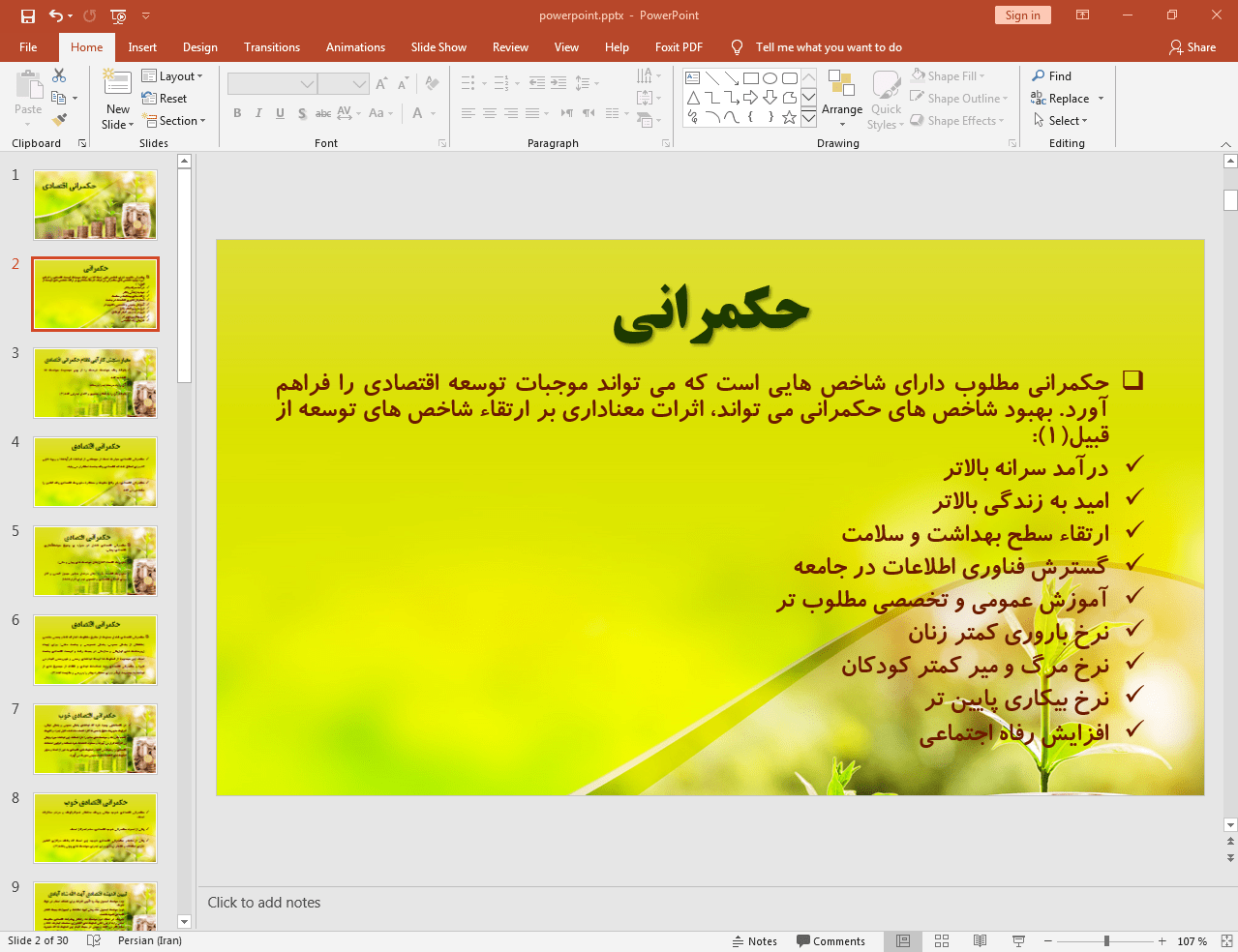
Task: Open the Section dropdown
Action: pyautogui.click(x=175, y=121)
